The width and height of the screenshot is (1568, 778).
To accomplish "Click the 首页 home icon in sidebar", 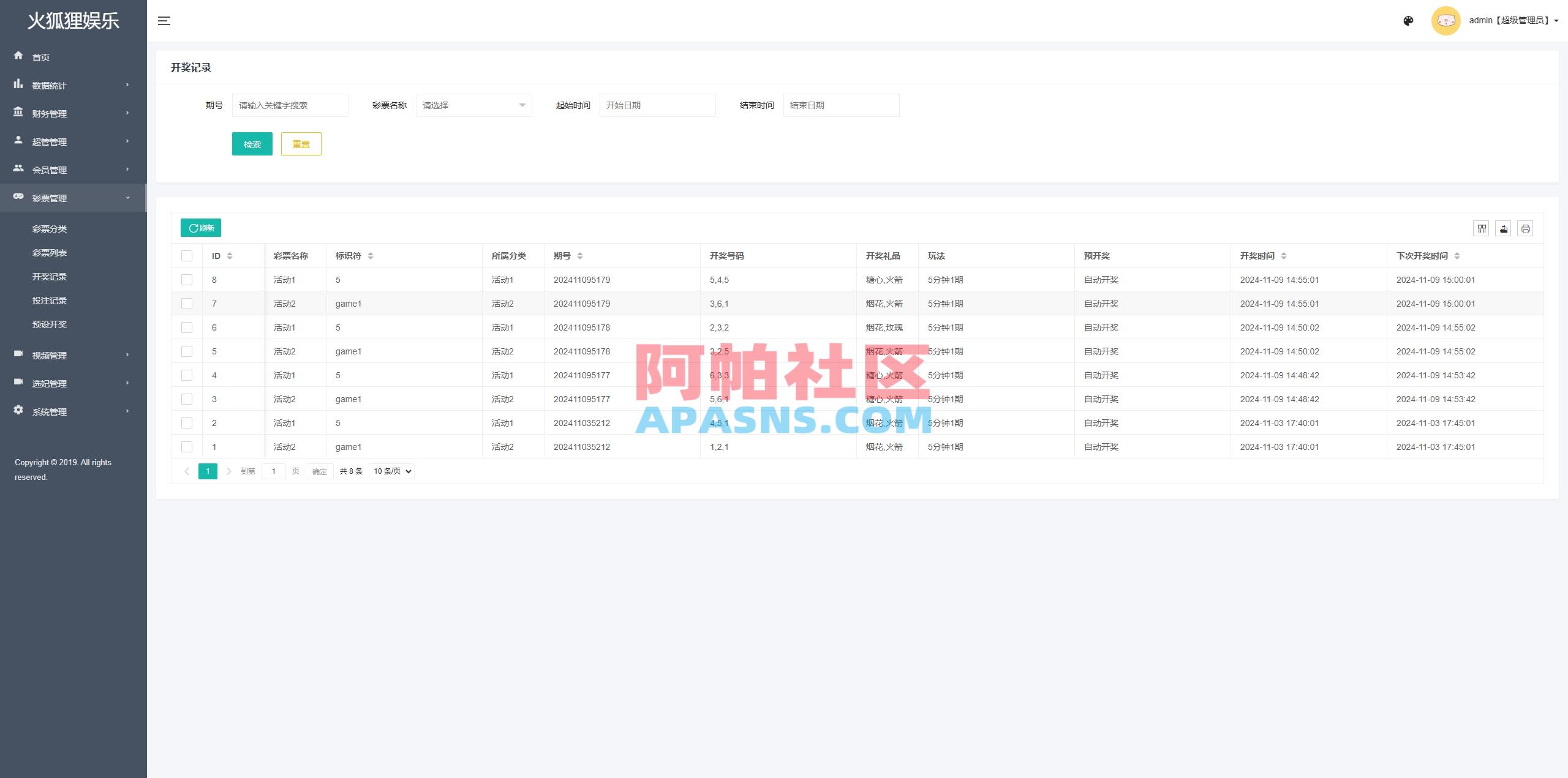I will [x=18, y=56].
